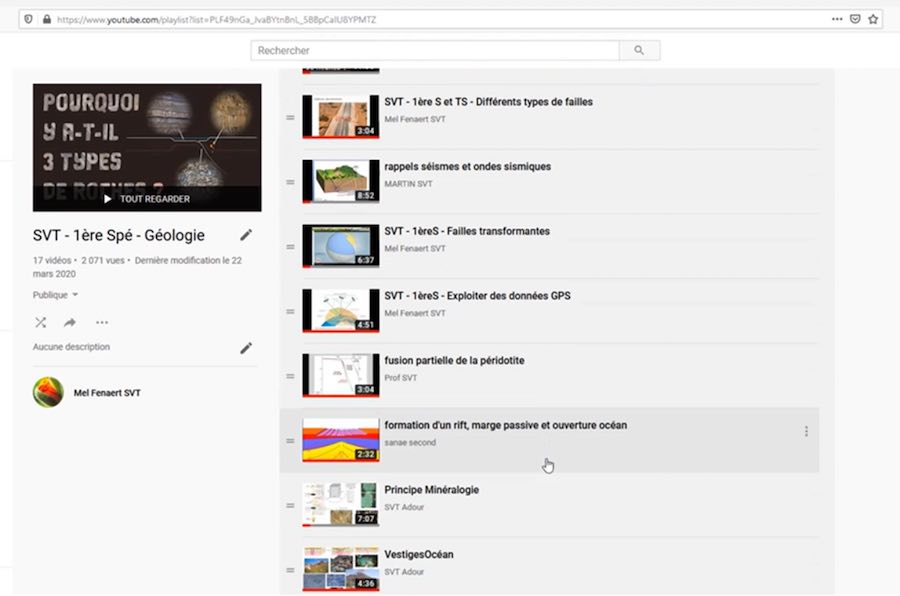This screenshot has width=900, height=596.
Task: Click the VestigesOcéan thumbnail
Action: tap(341, 569)
